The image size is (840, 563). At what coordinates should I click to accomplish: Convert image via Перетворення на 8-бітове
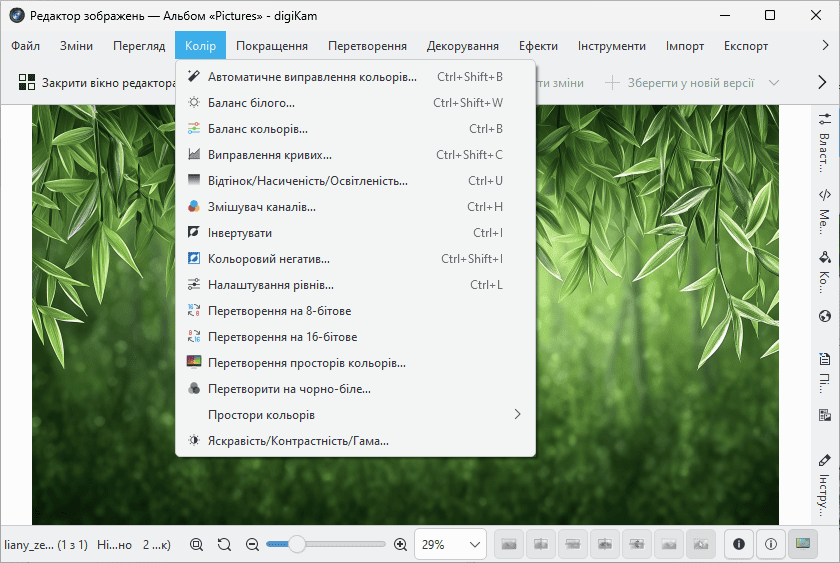(355, 311)
